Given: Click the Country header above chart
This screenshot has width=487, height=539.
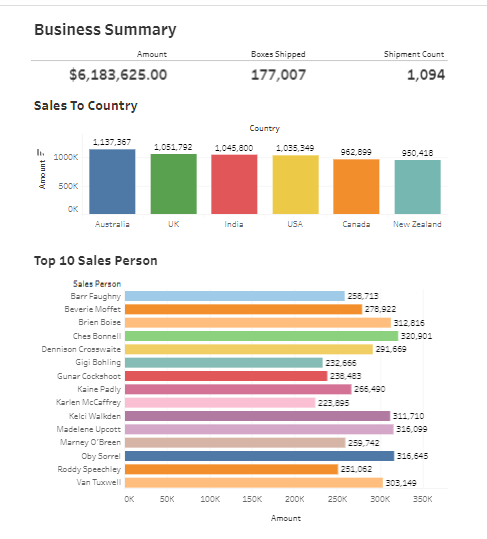Looking at the screenshot, I should (264, 128).
